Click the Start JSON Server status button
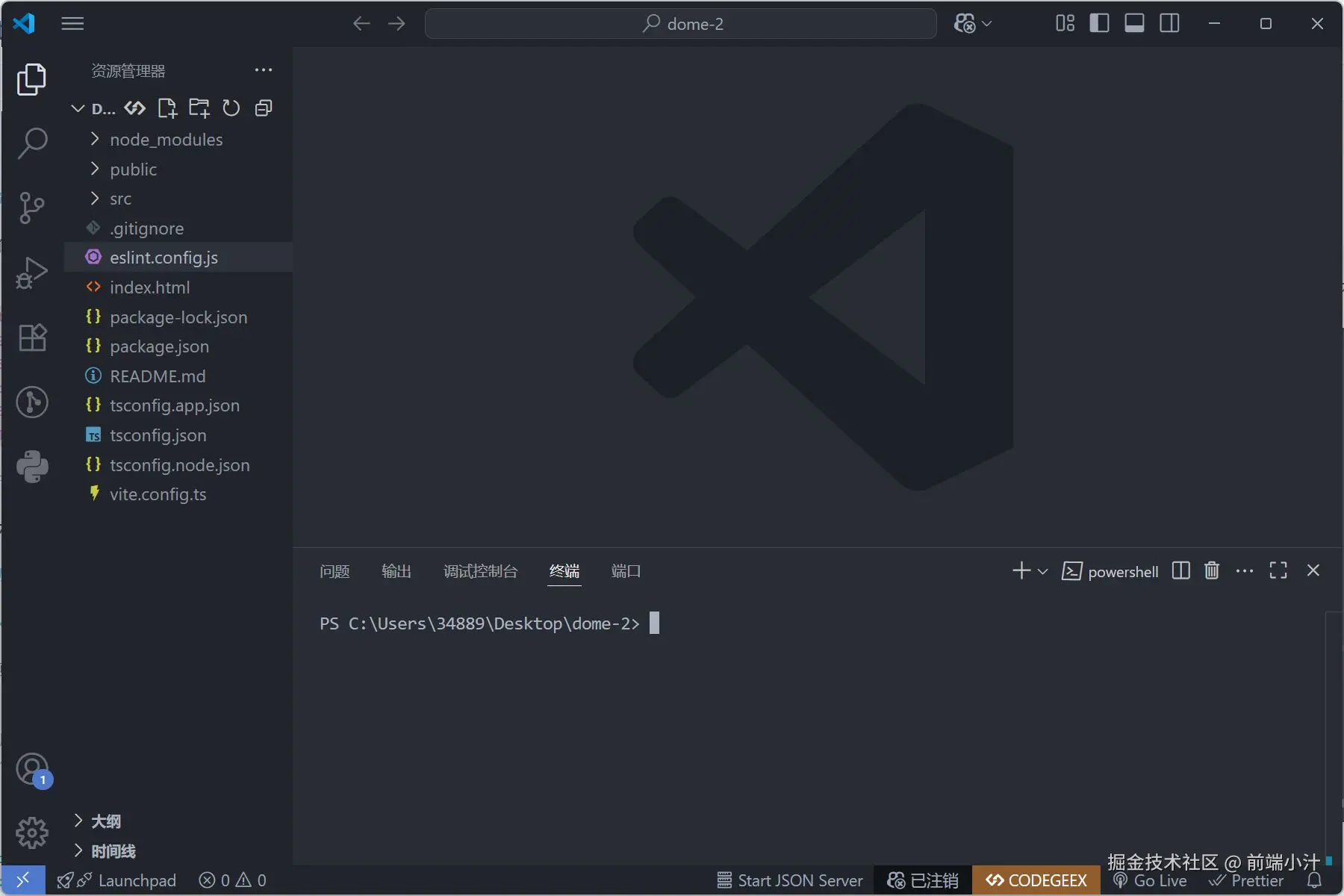Screen dimensions: 1344x896 (790, 881)
